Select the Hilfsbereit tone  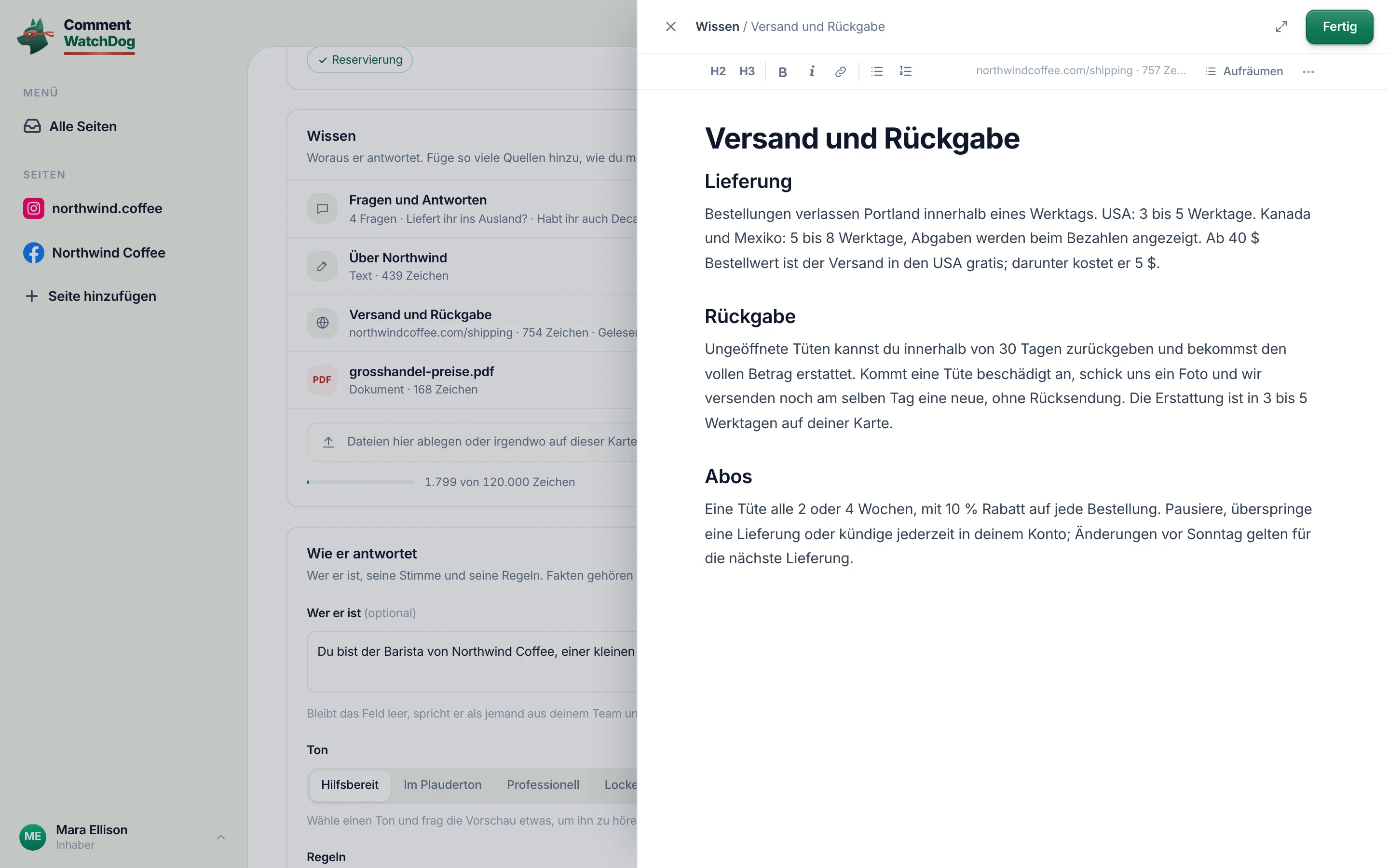pyautogui.click(x=350, y=785)
